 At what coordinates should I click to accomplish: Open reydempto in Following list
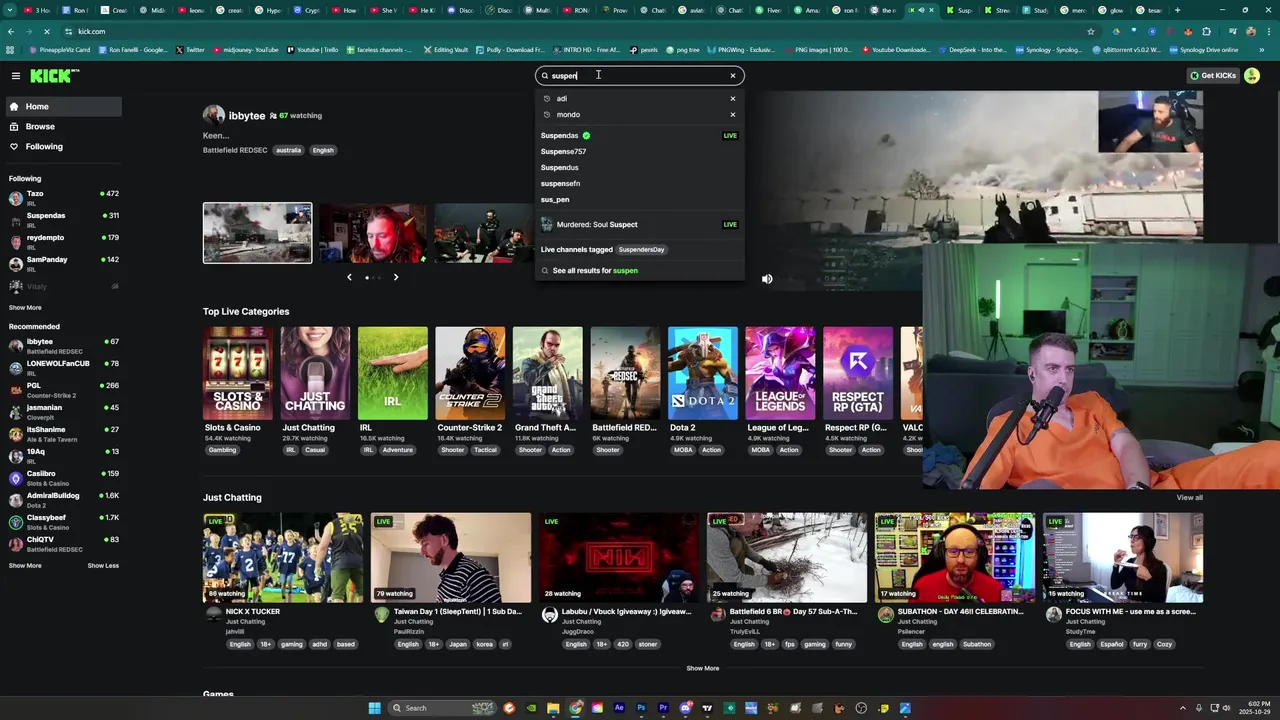(x=62, y=241)
